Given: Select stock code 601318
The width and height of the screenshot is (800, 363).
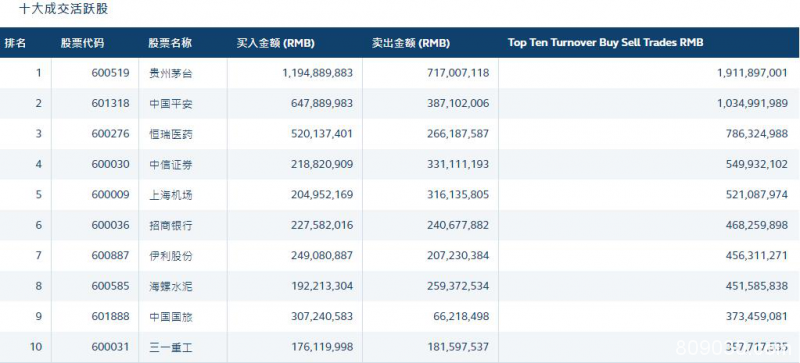Looking at the screenshot, I should tap(111, 104).
